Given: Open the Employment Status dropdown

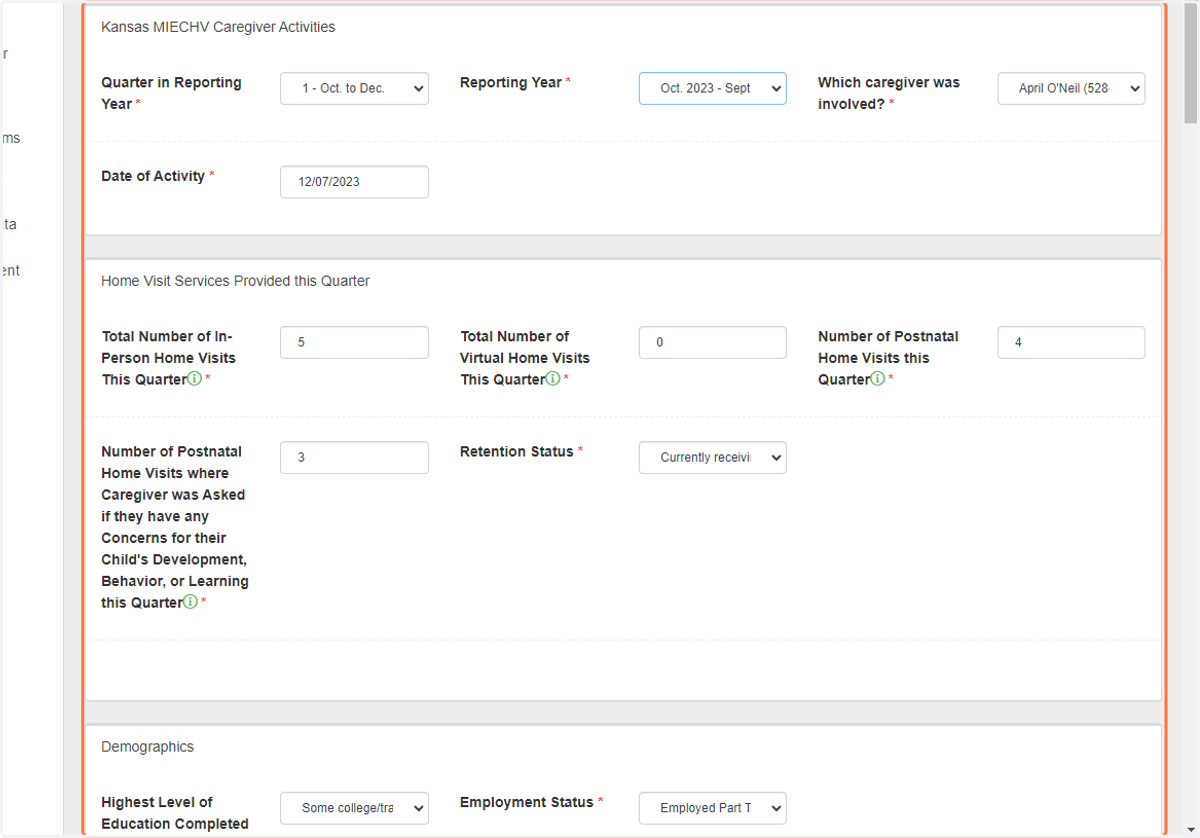Looking at the screenshot, I should [x=713, y=808].
